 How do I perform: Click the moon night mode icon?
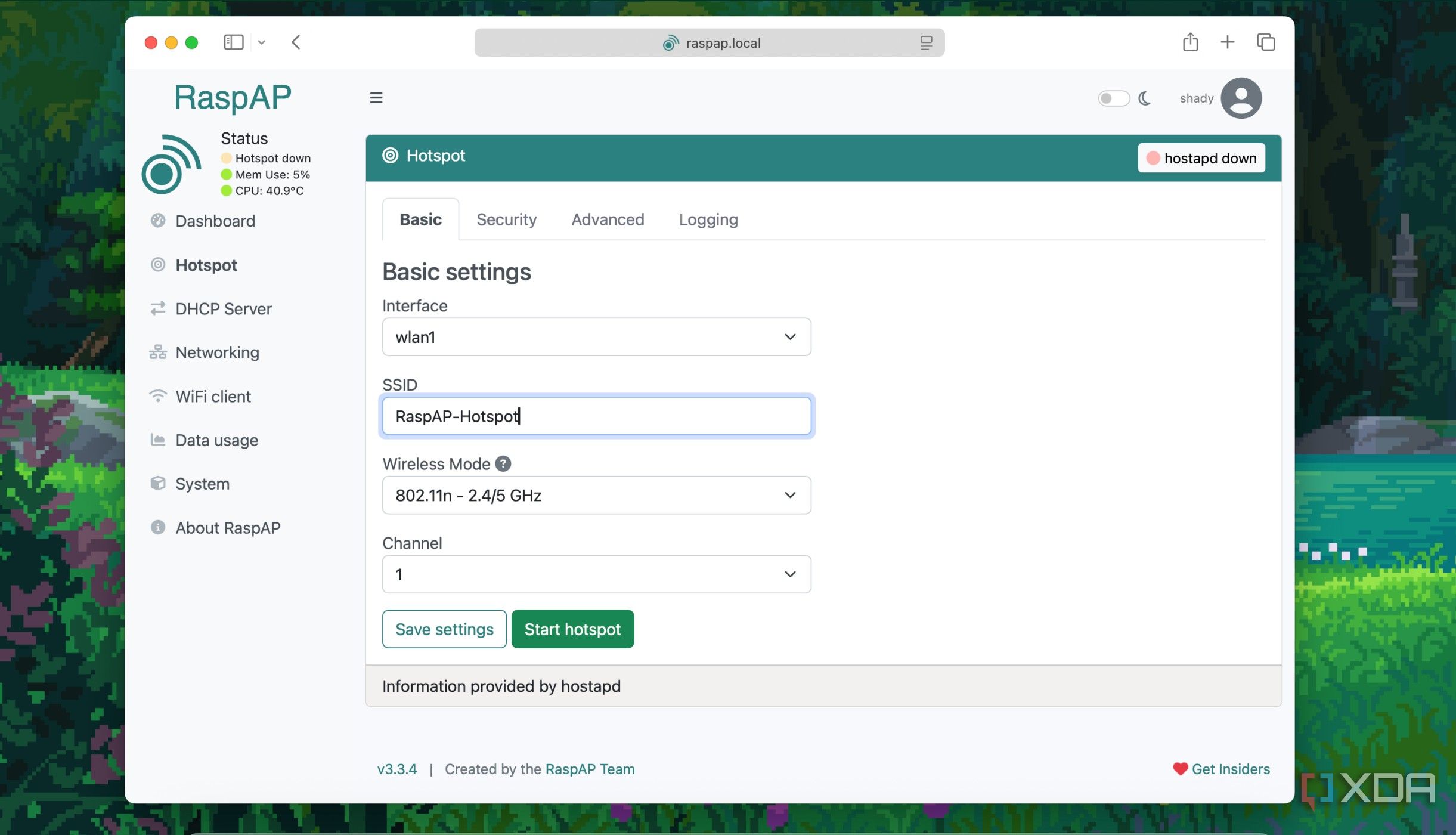(x=1145, y=98)
